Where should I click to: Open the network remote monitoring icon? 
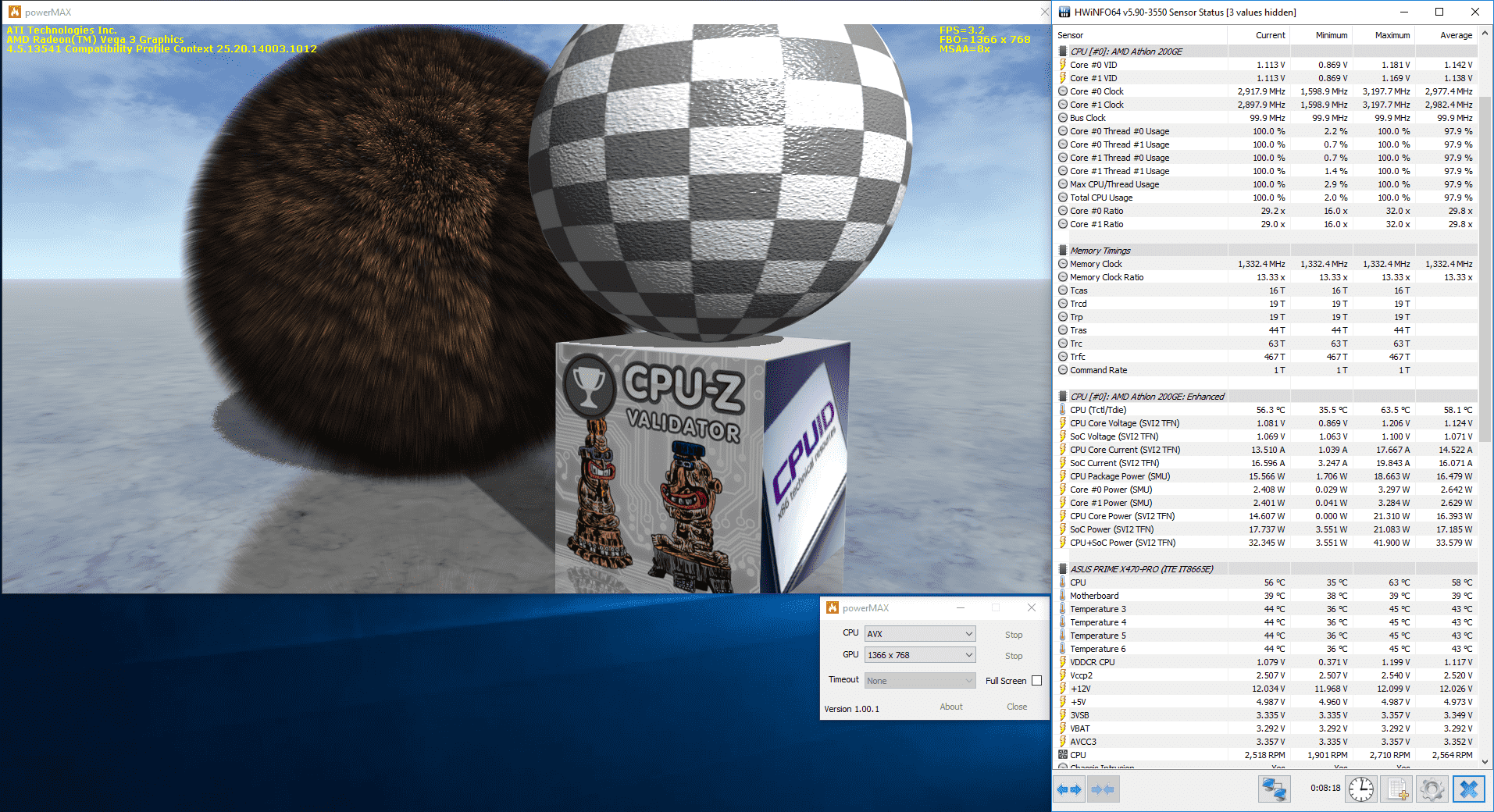1274,789
